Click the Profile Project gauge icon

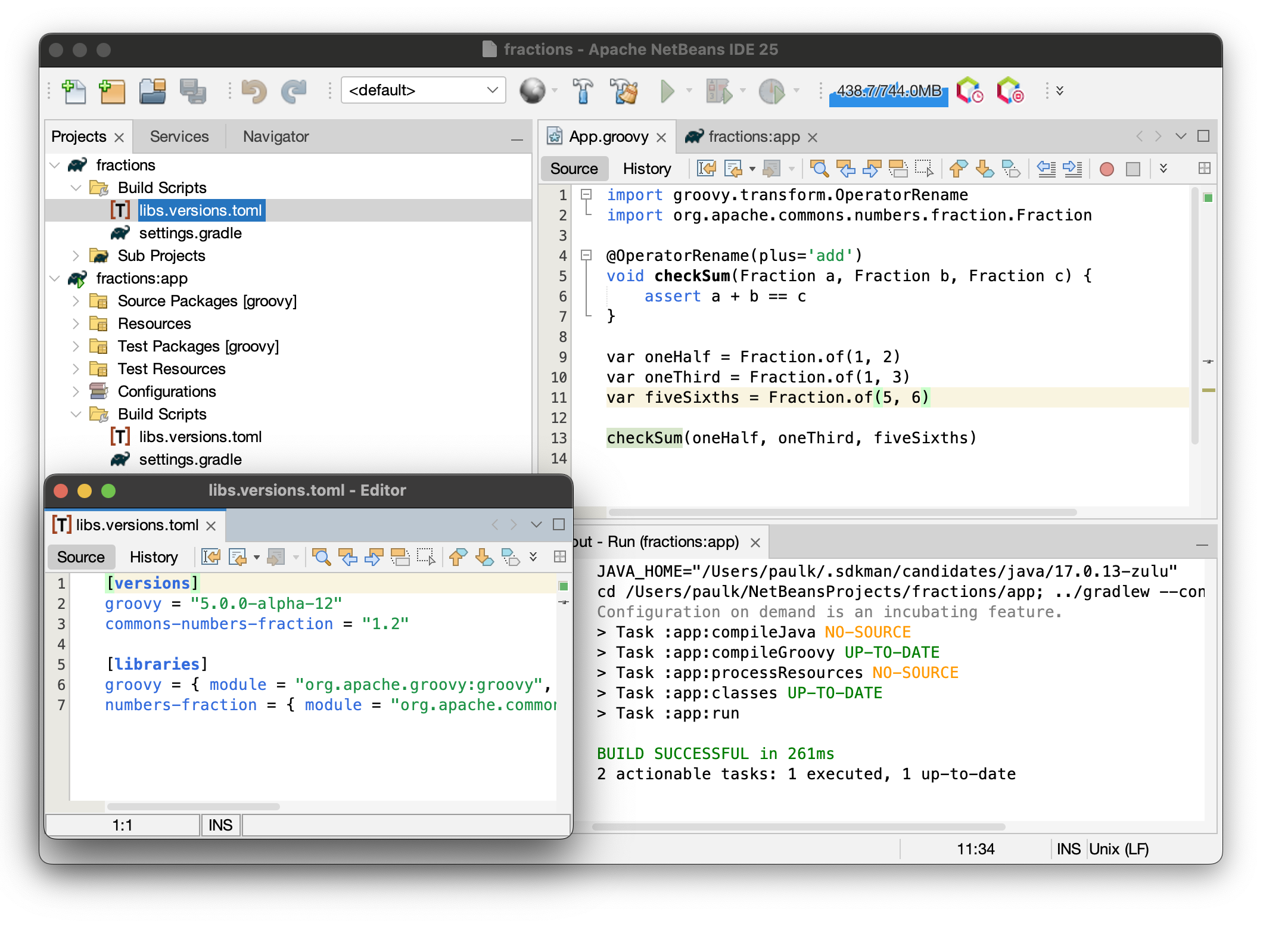(771, 91)
